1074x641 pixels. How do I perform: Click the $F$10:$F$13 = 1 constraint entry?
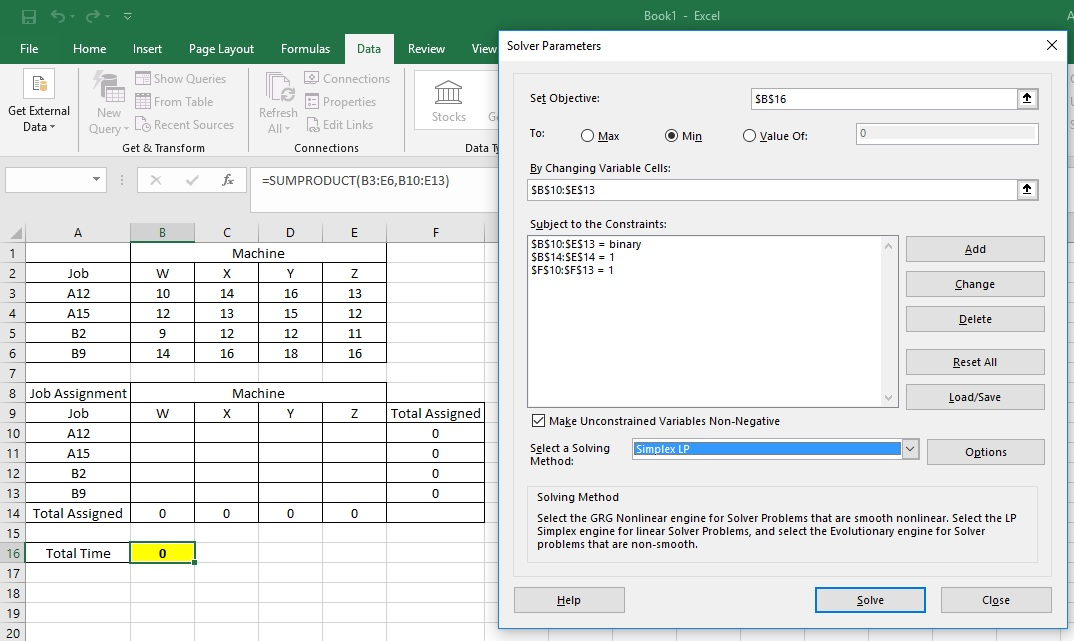pos(572,270)
